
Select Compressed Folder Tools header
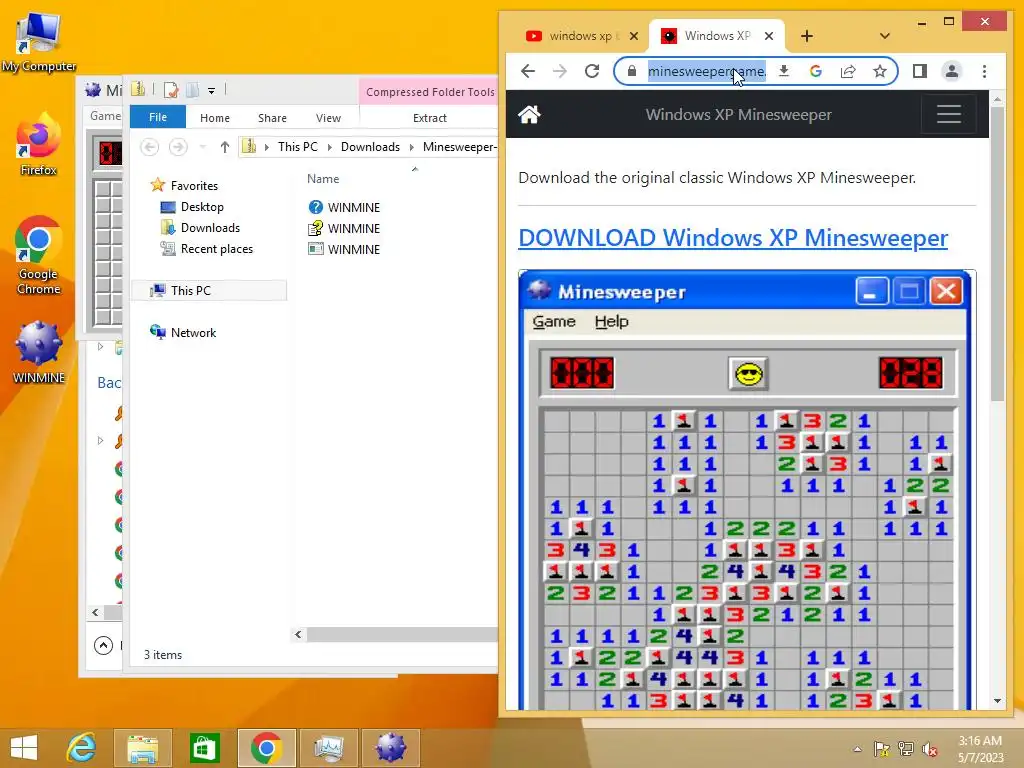(x=430, y=92)
